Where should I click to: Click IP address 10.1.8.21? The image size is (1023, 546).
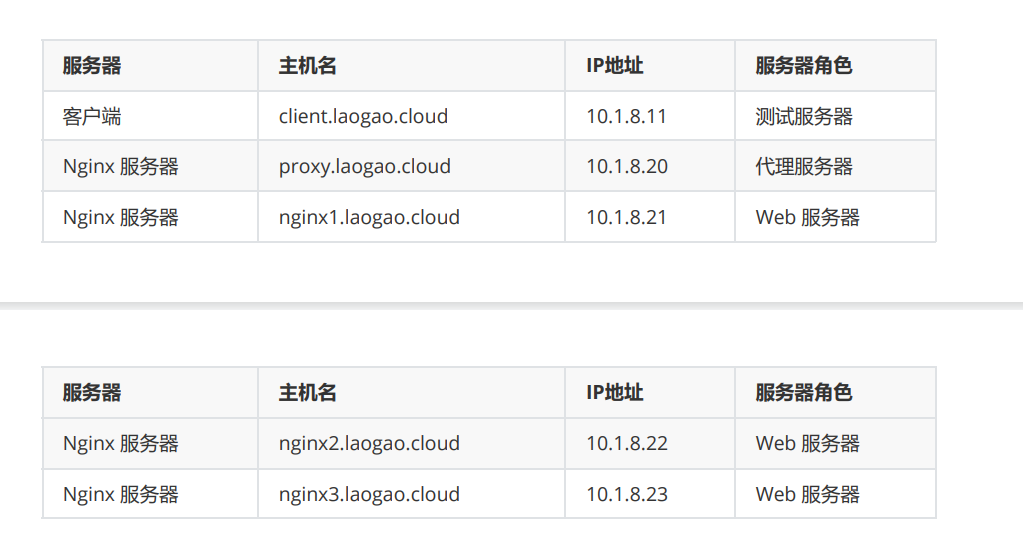(x=626, y=217)
